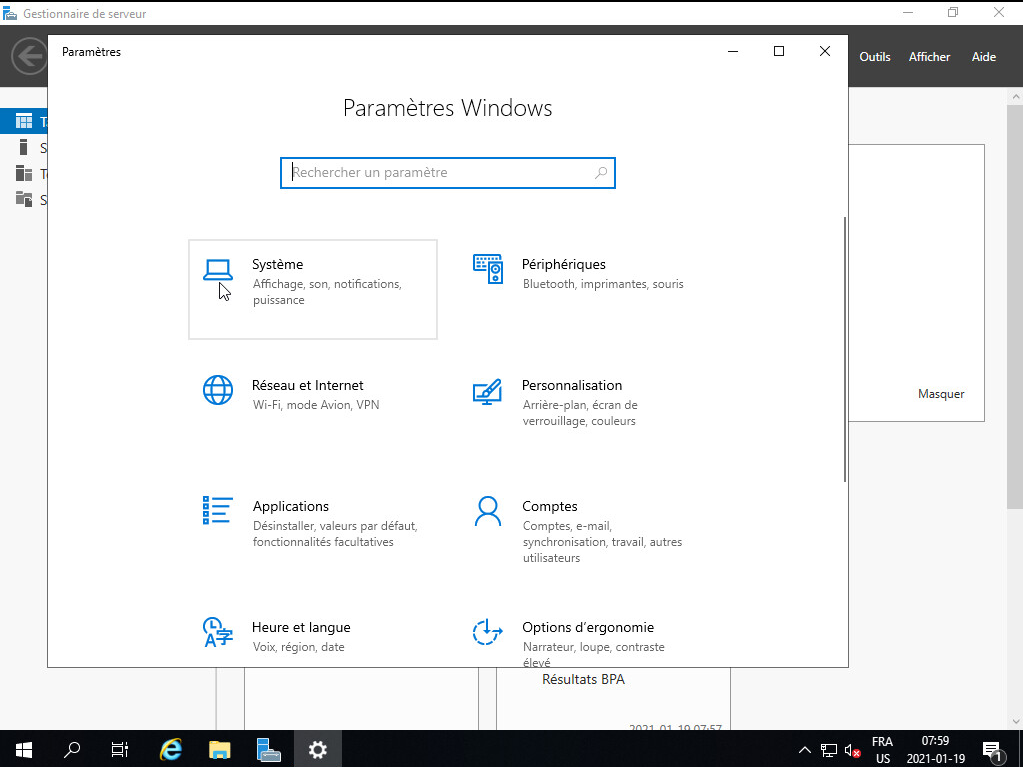Click the Résultats BPA link
The image size is (1023, 767).
583,680
